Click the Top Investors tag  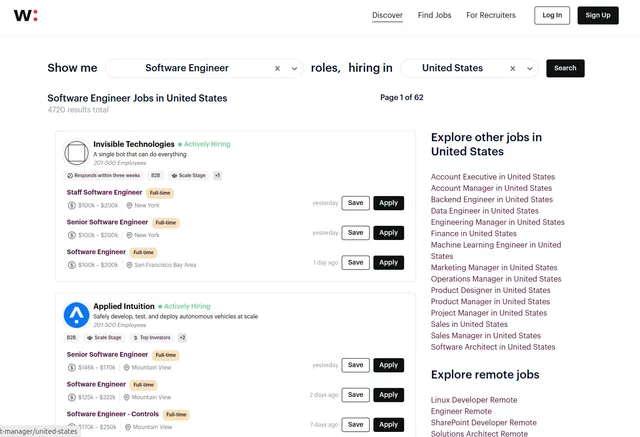point(152,337)
